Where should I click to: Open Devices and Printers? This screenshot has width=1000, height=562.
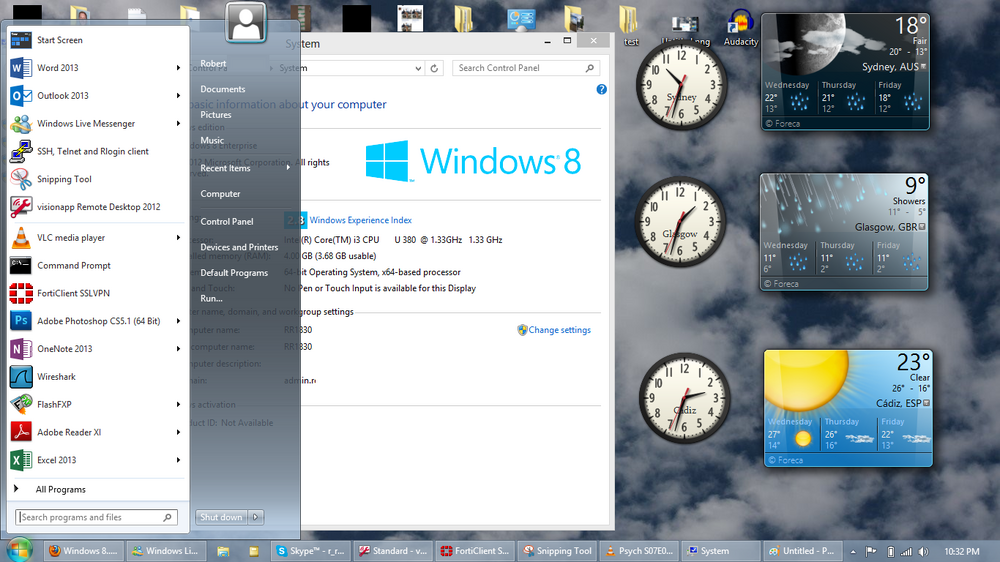coord(239,247)
